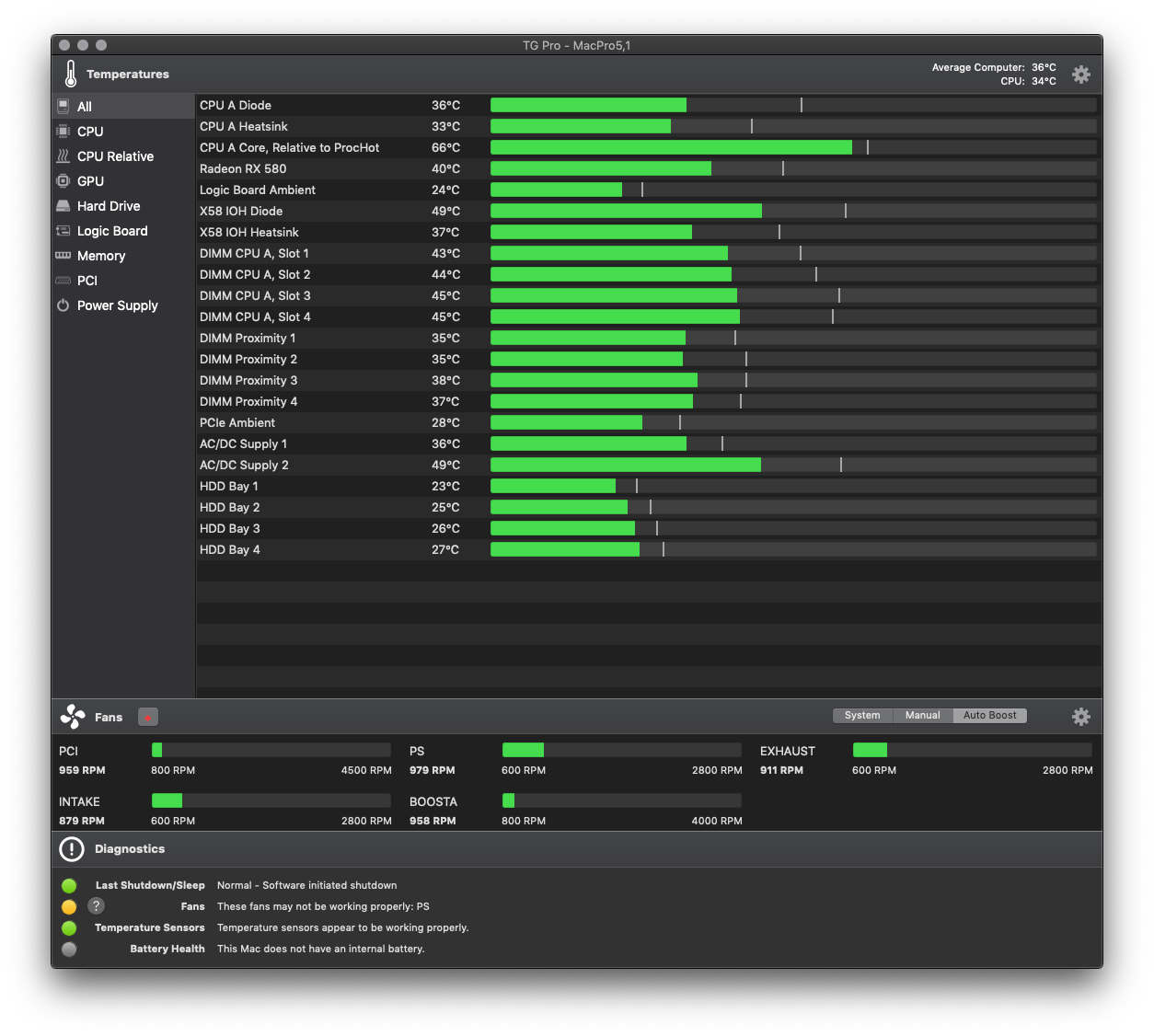Click the PCI sidebar icon
The width and height of the screenshot is (1154, 1036).
coord(63,280)
